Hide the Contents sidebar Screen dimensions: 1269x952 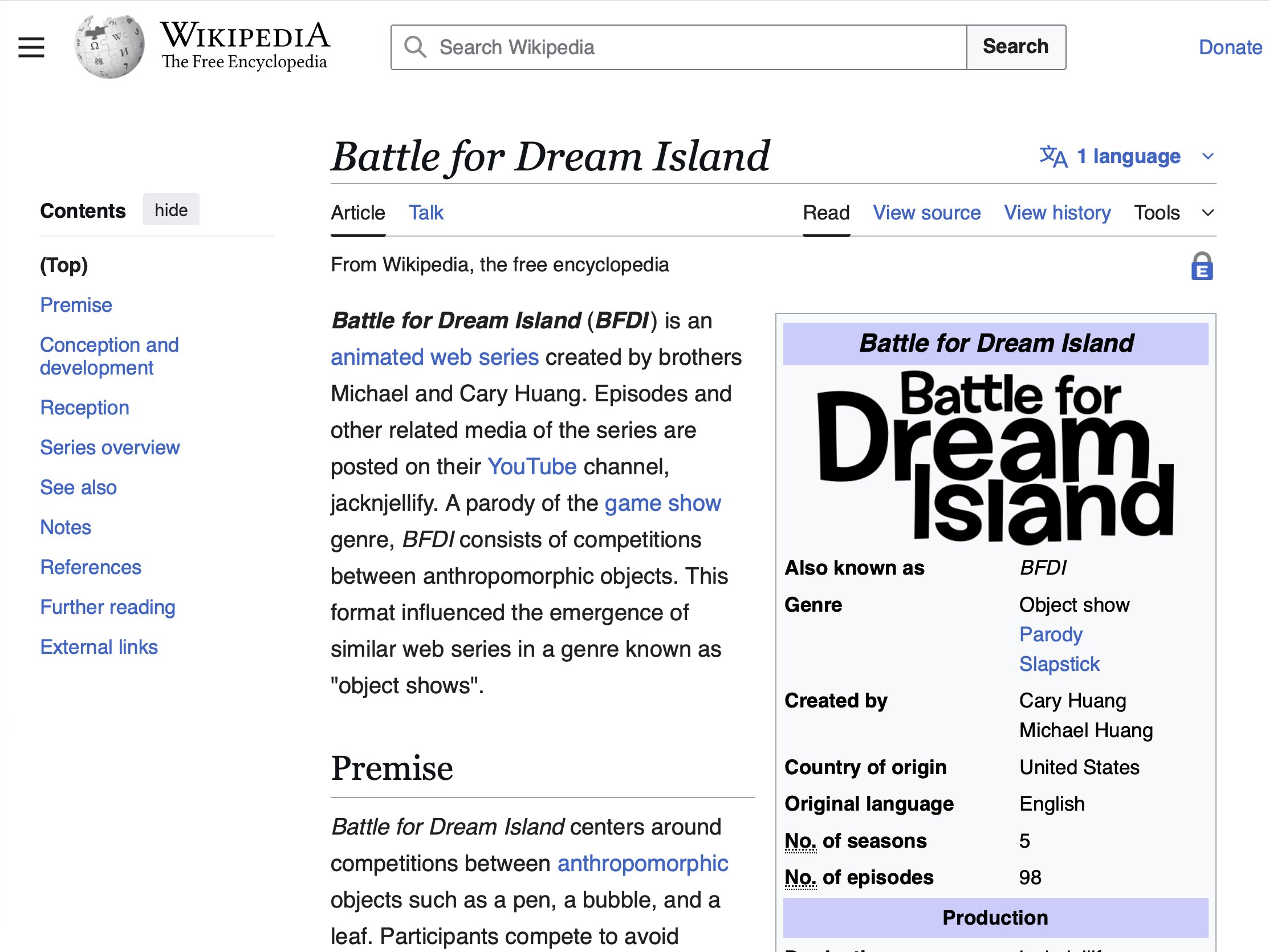tap(170, 209)
